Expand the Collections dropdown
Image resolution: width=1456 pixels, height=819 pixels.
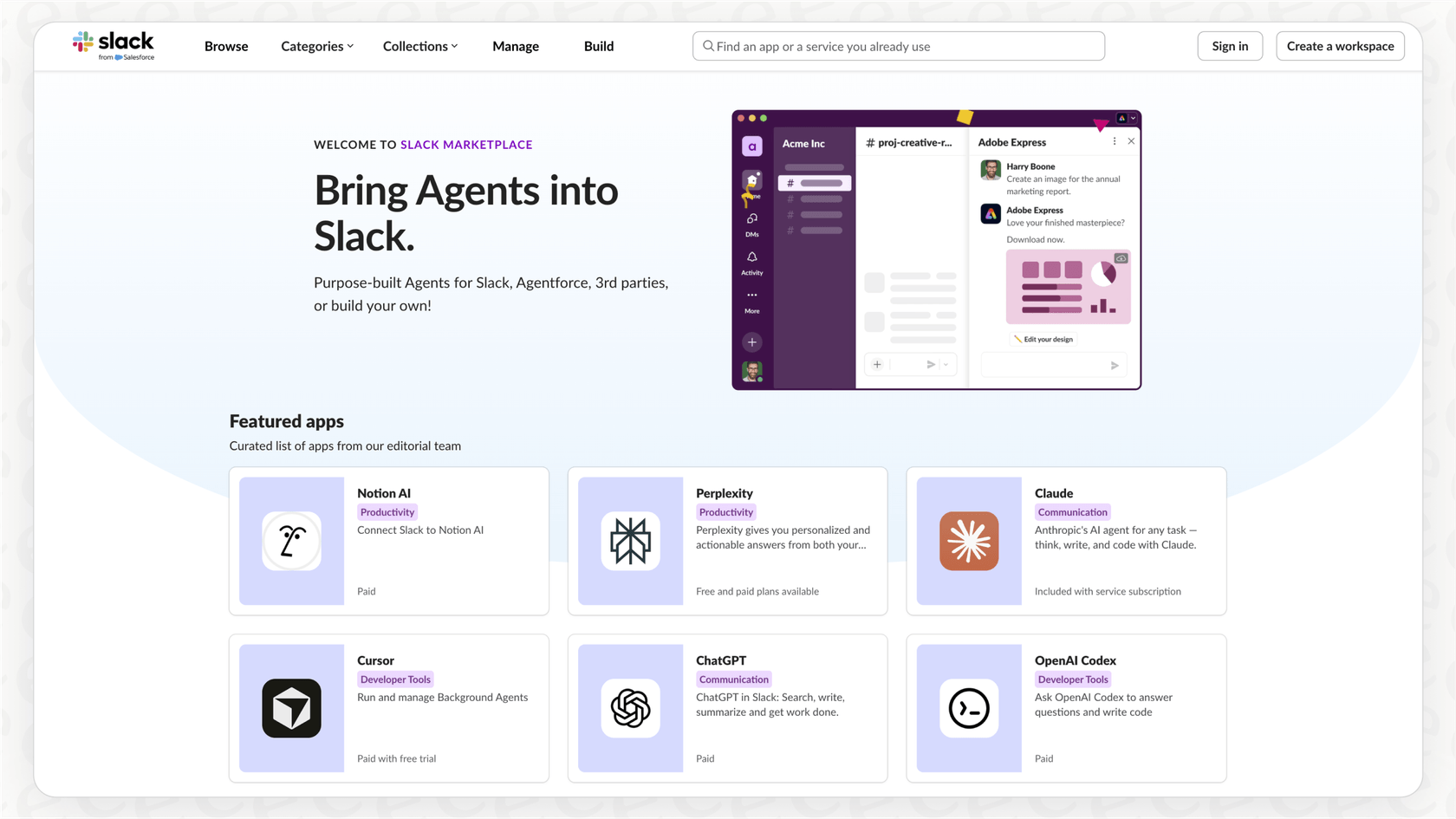pos(419,46)
